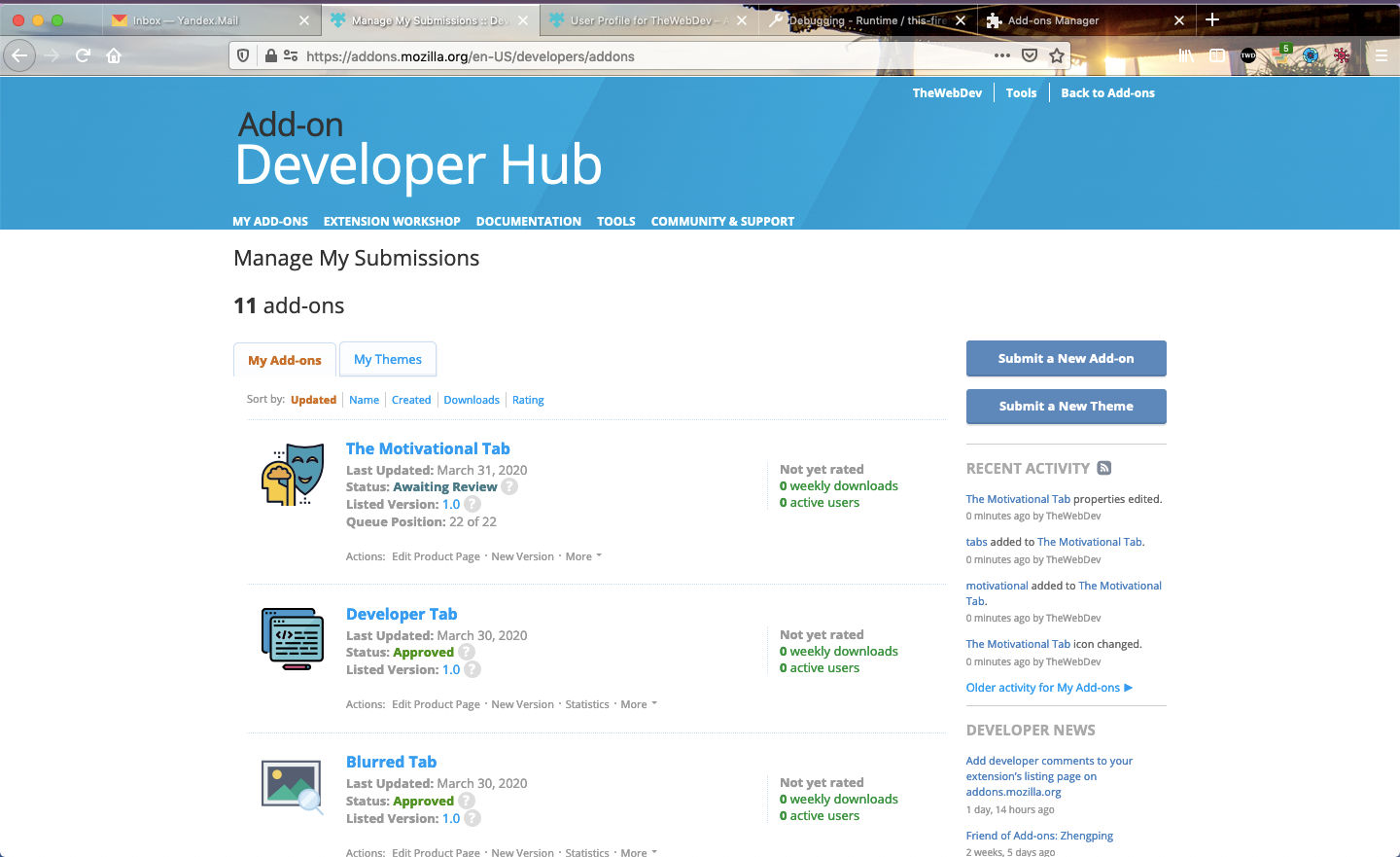The width and height of the screenshot is (1400, 857).
Task: Select My Themes tab
Action: 388,359
